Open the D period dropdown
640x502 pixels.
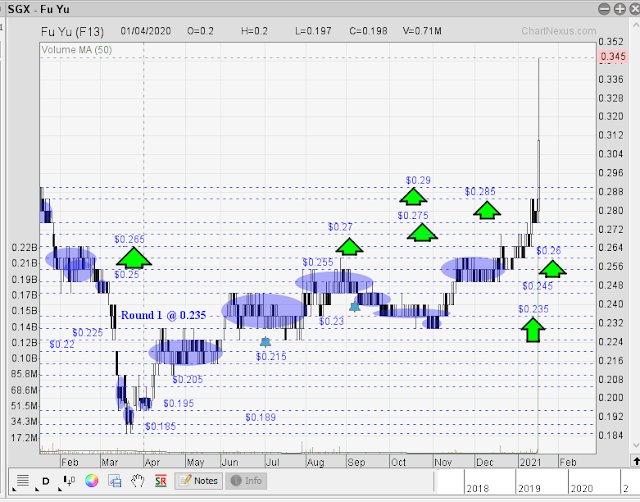pyautogui.click(x=46, y=481)
